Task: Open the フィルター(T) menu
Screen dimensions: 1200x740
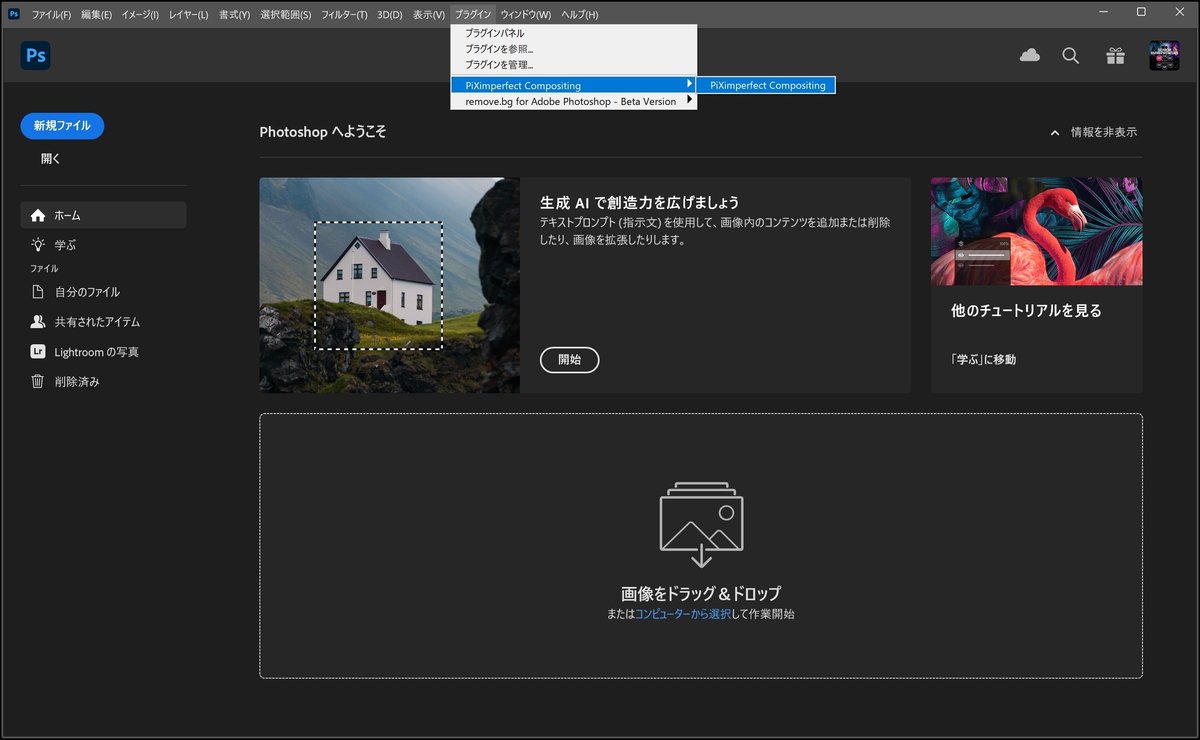Action: pos(344,14)
